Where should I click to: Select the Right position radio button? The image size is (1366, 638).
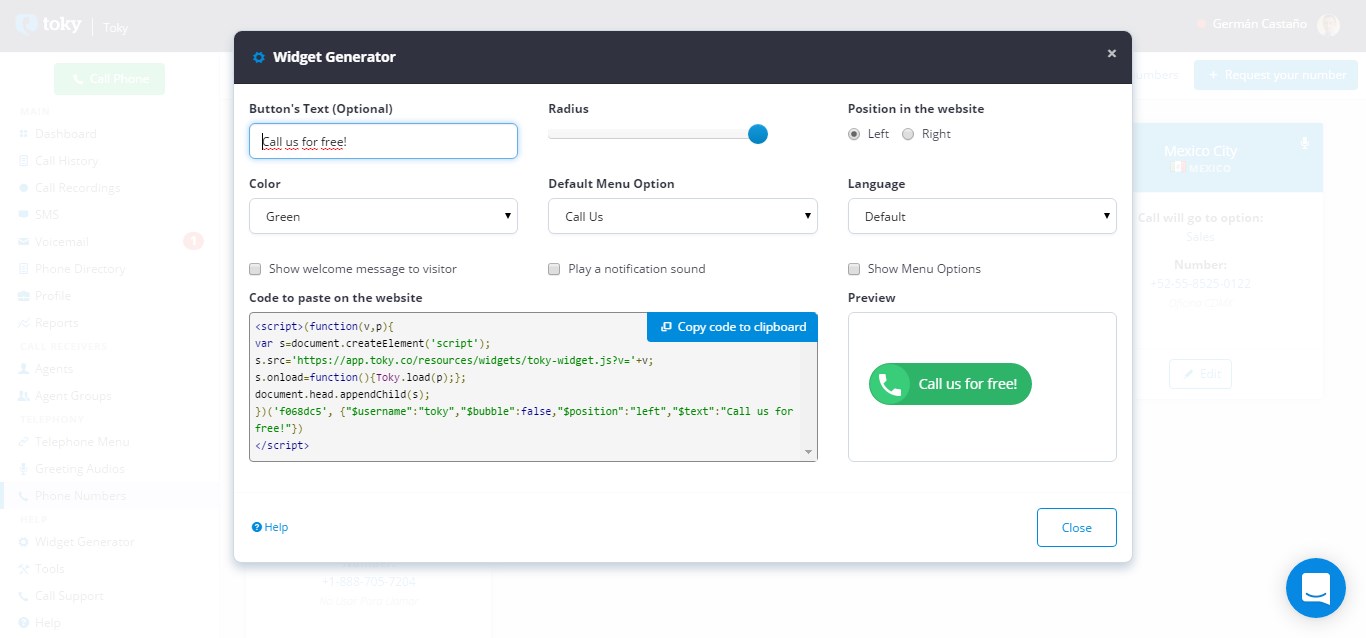(908, 134)
